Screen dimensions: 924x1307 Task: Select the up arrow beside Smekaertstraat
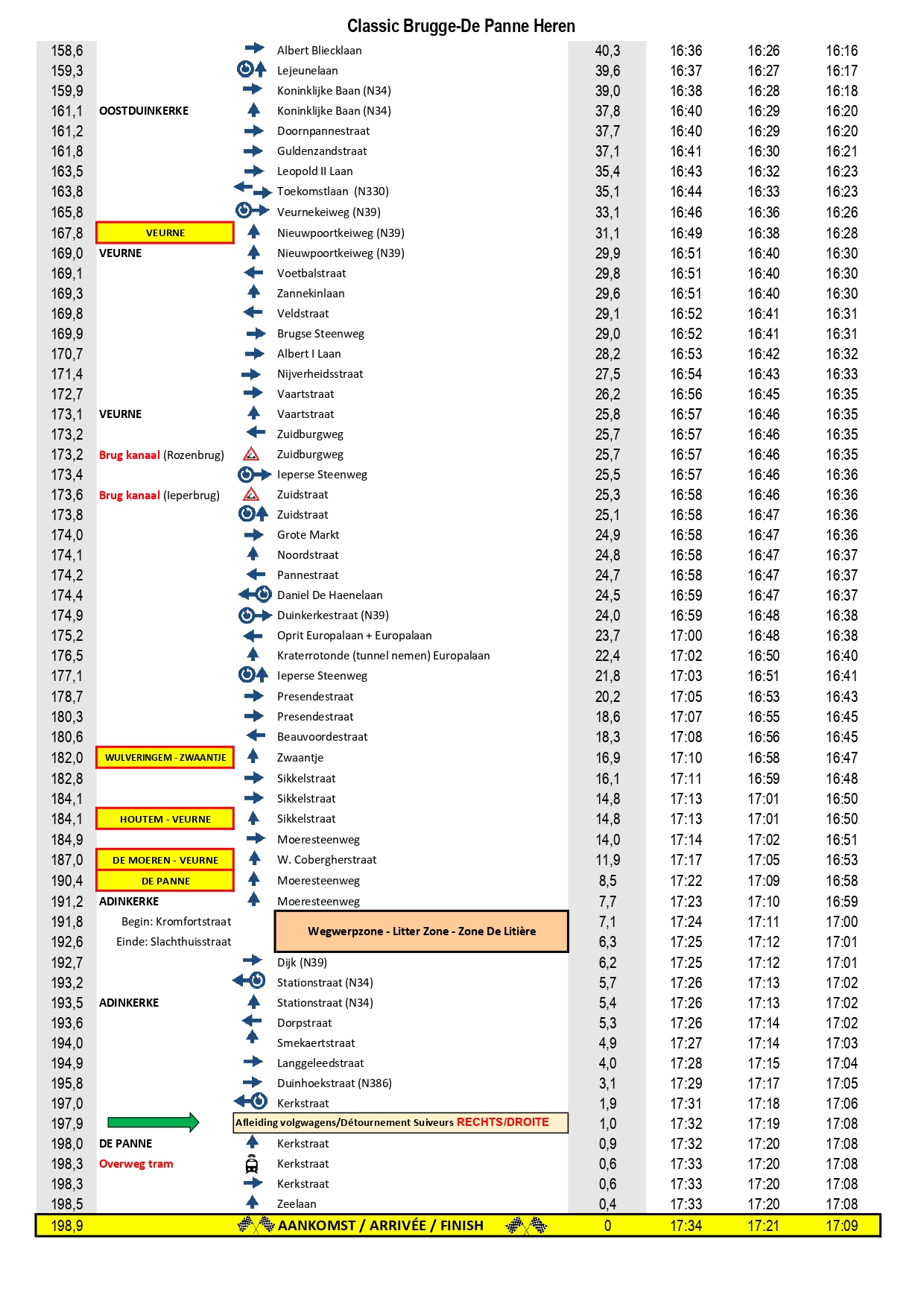click(x=252, y=1037)
